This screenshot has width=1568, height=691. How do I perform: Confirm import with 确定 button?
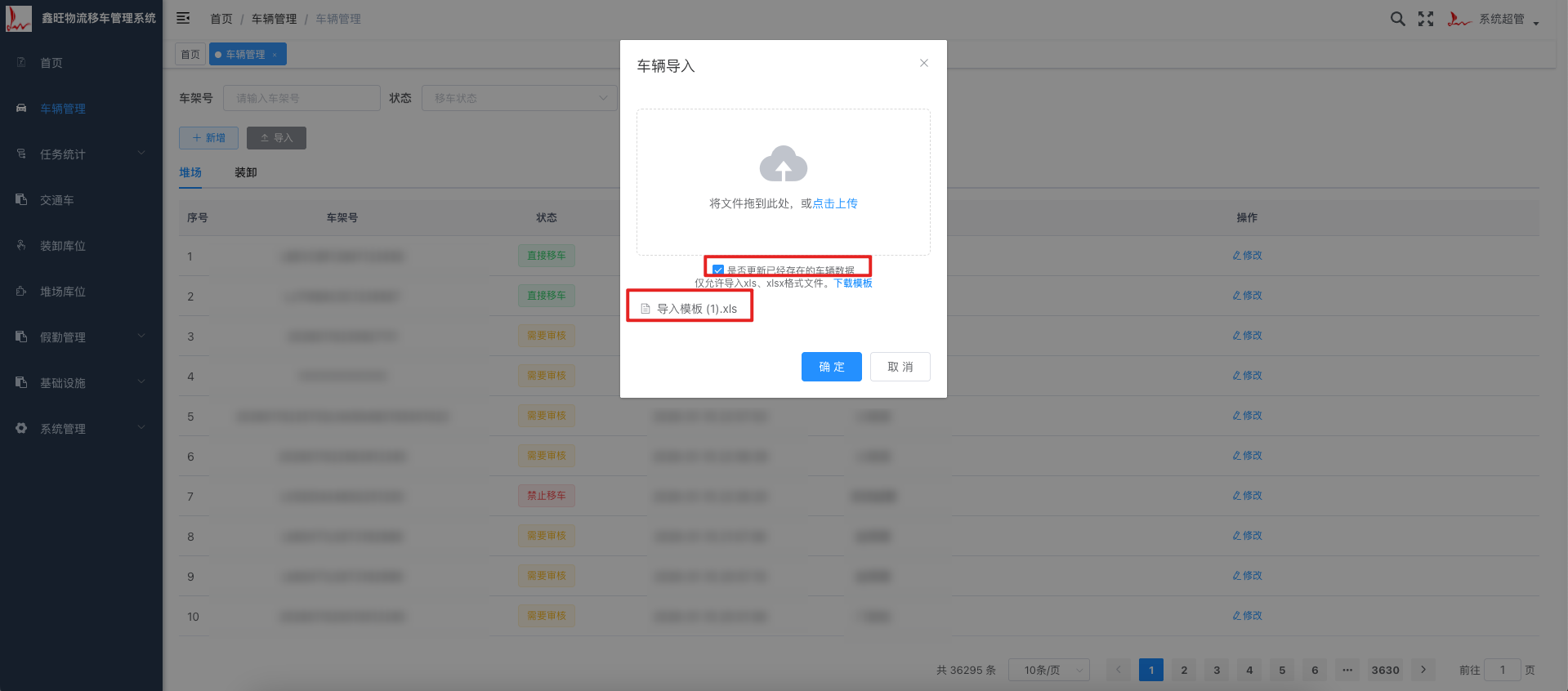click(831, 367)
